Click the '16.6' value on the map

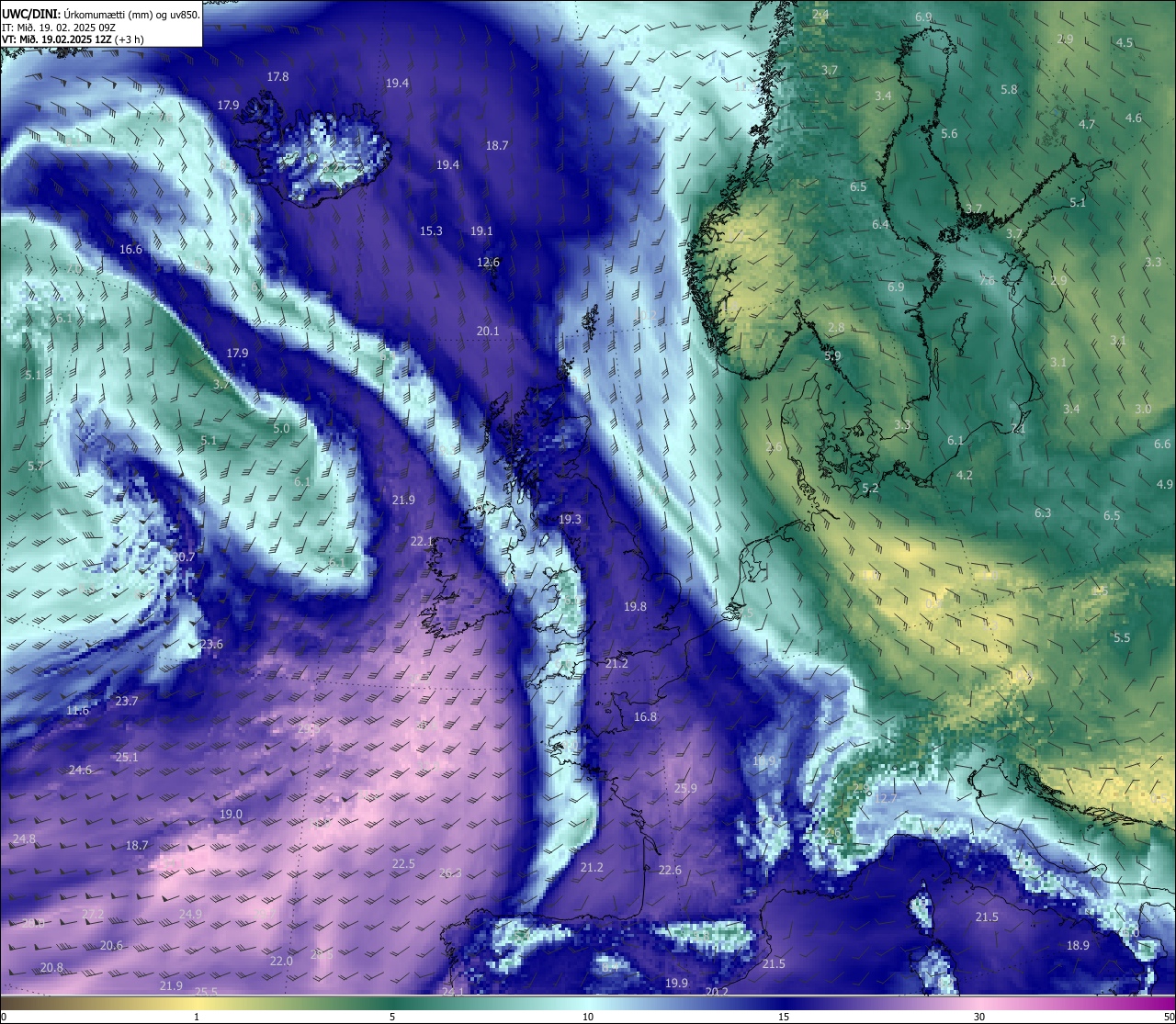pos(130,250)
